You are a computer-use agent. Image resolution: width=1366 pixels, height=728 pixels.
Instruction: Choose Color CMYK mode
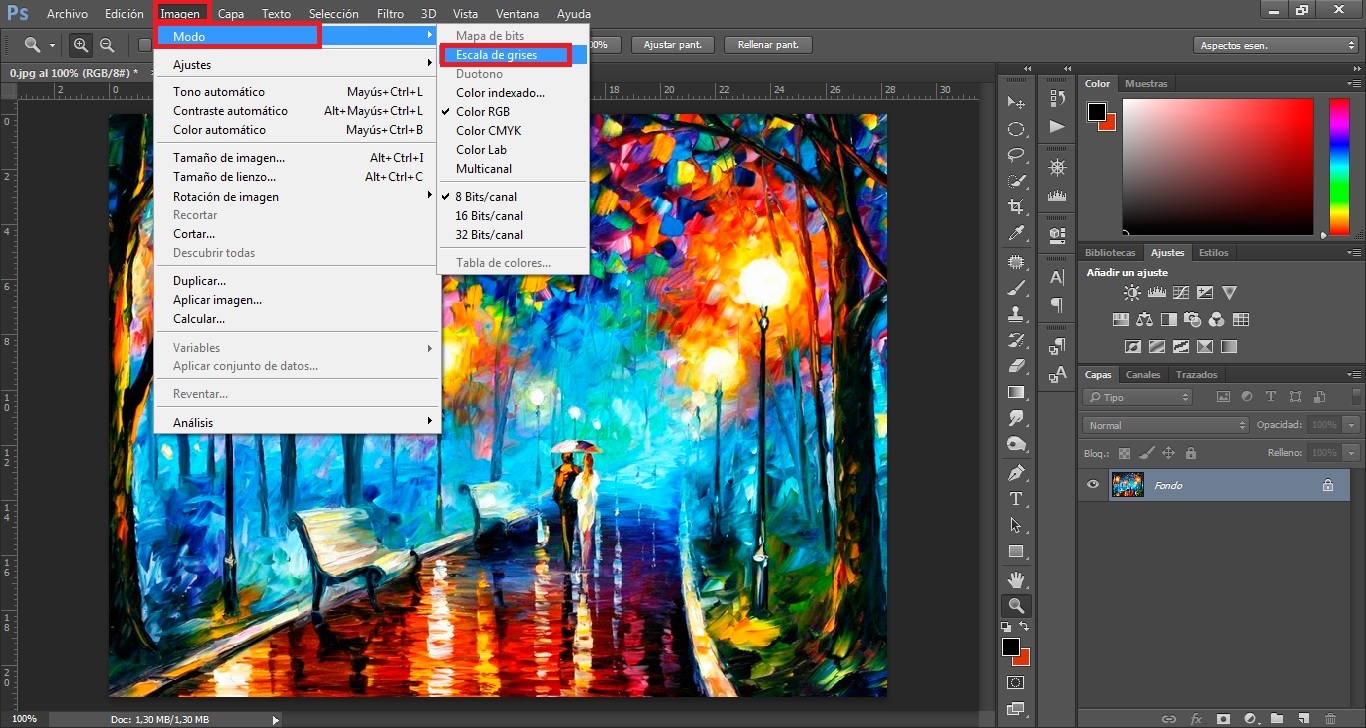[x=513, y=131]
